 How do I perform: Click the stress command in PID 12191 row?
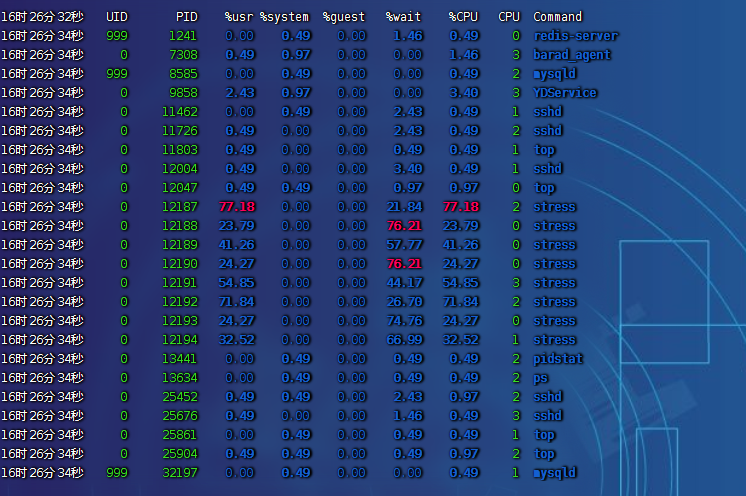coord(554,283)
